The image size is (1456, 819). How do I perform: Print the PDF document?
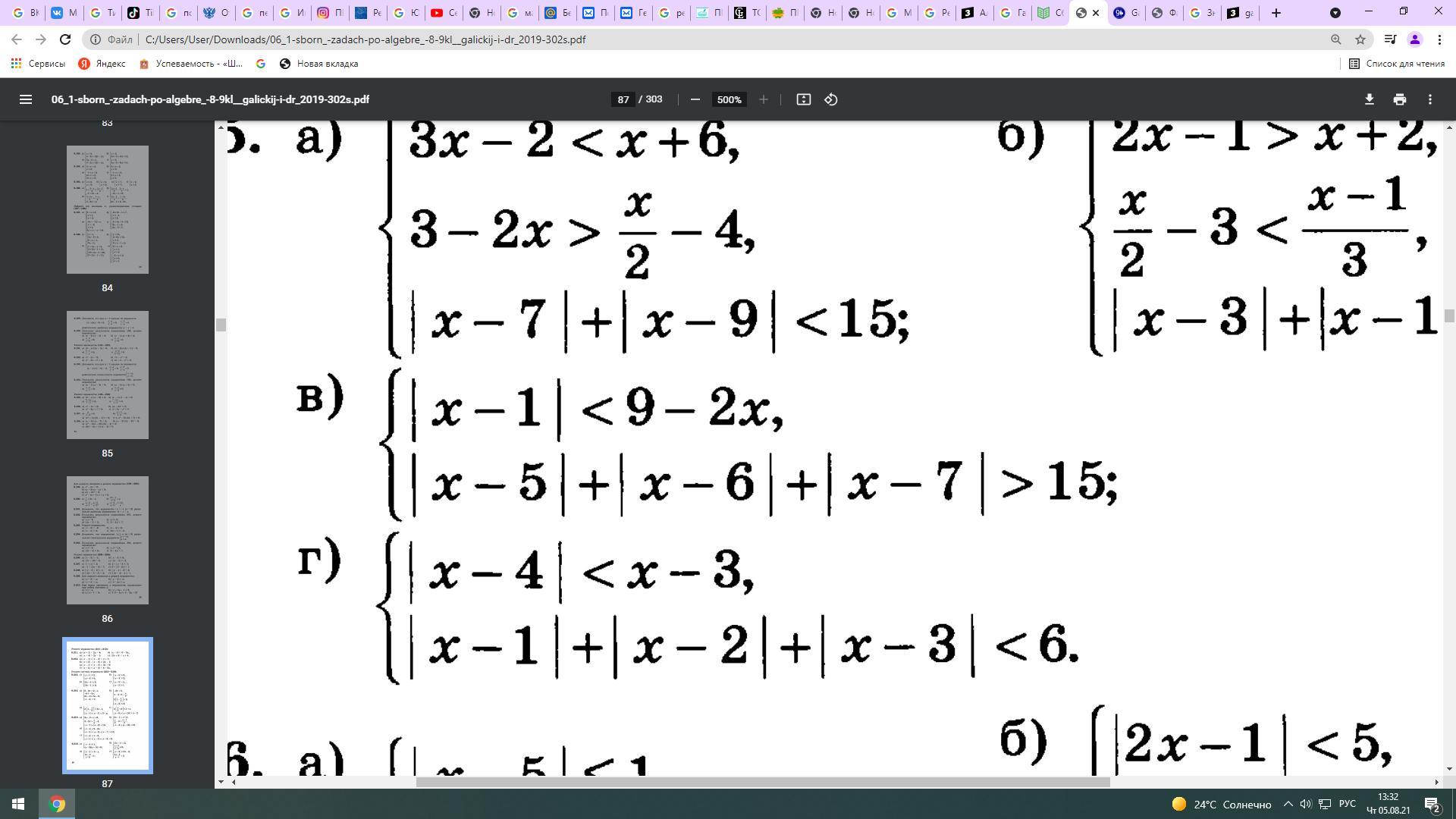click(x=1399, y=99)
